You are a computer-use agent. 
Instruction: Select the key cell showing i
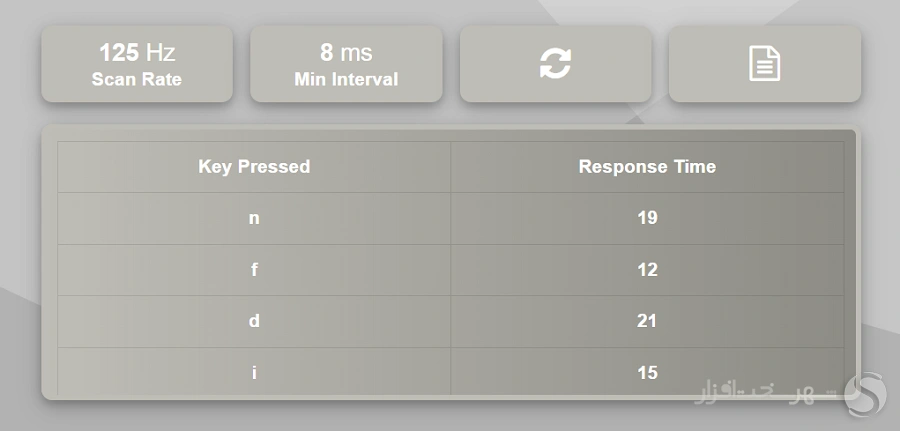(x=254, y=373)
